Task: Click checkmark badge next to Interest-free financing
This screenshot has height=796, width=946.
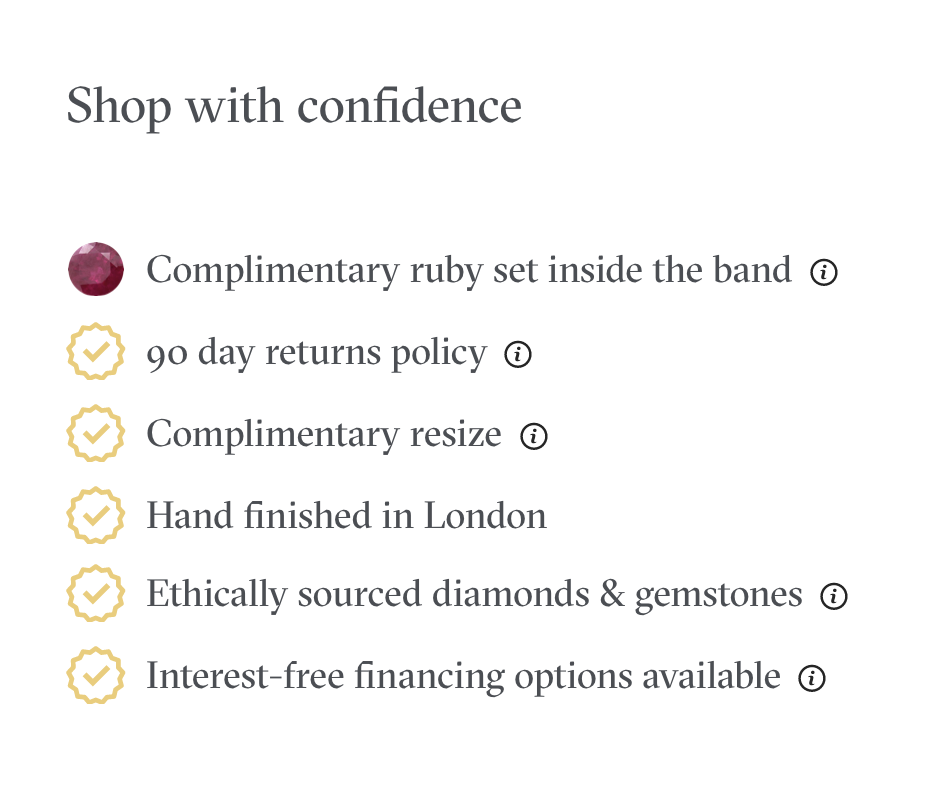Action: point(96,675)
